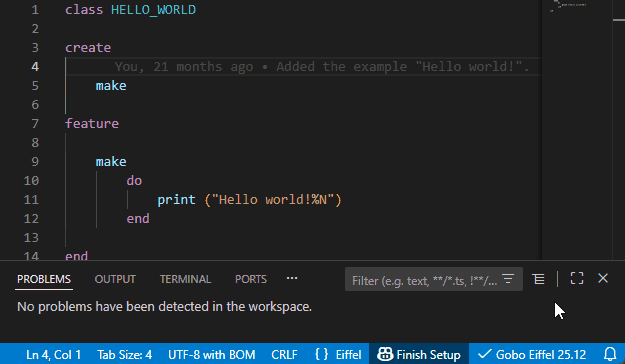
Task: Switch to the OUTPUT tab
Action: pyautogui.click(x=115, y=279)
